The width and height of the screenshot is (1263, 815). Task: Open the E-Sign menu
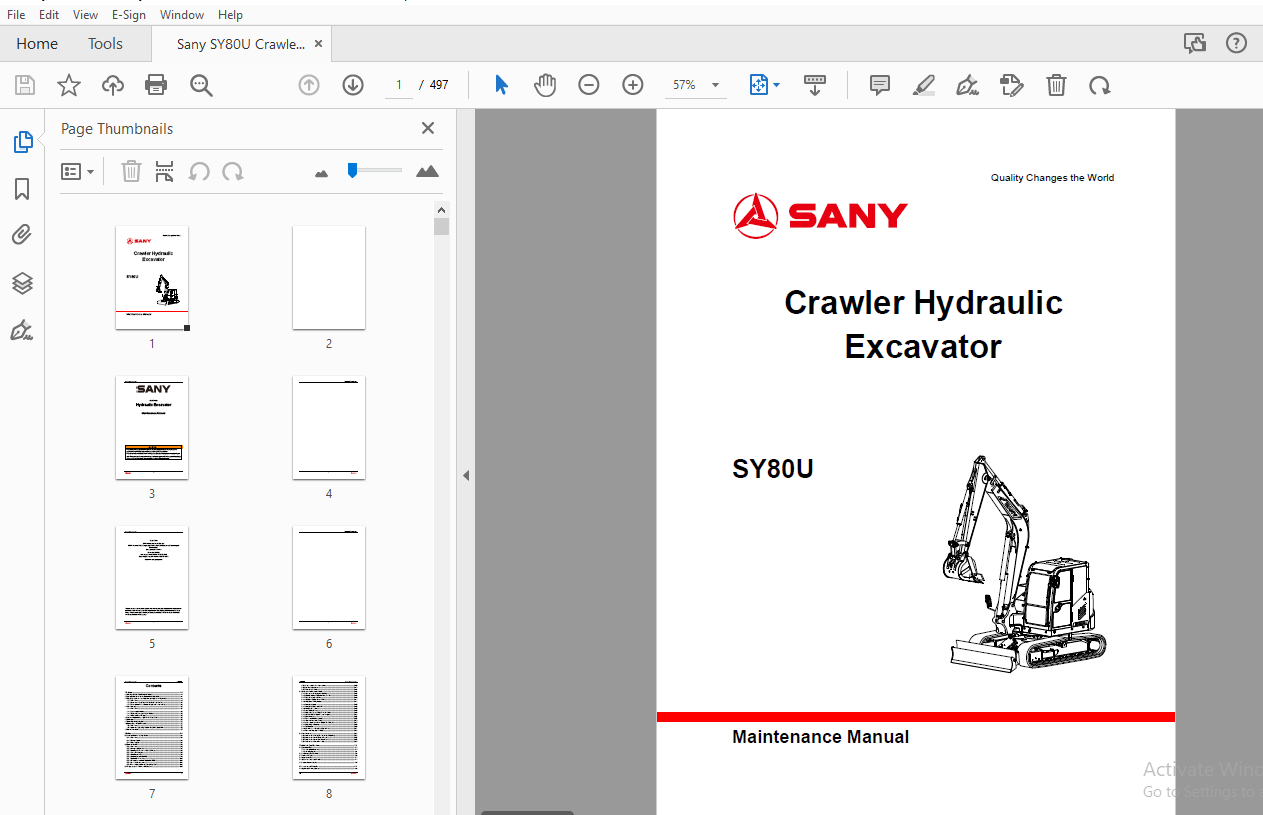pos(129,15)
